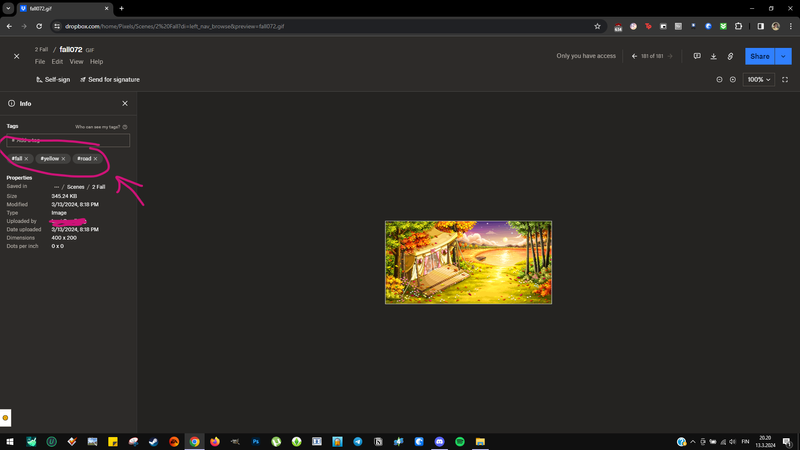Screen dimensions: 800x450
Task: Open Telegram from the taskbar
Action: [x=358, y=442]
